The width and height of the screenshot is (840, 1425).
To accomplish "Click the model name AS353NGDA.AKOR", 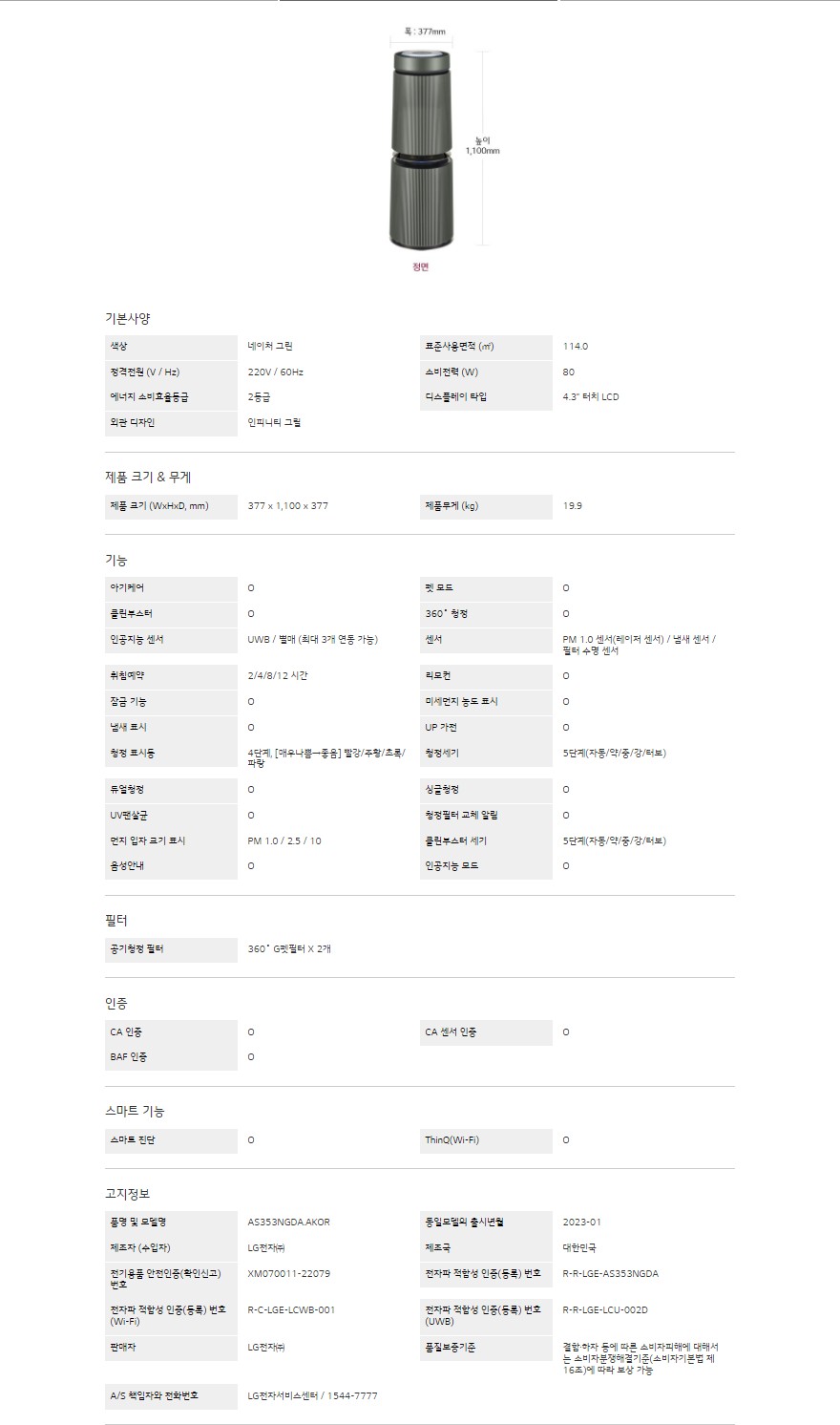I will (289, 1223).
